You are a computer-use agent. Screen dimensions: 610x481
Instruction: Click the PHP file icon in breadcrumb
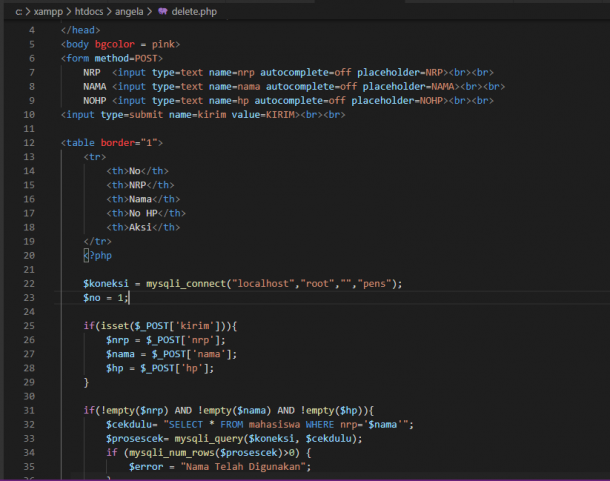click(x=163, y=11)
